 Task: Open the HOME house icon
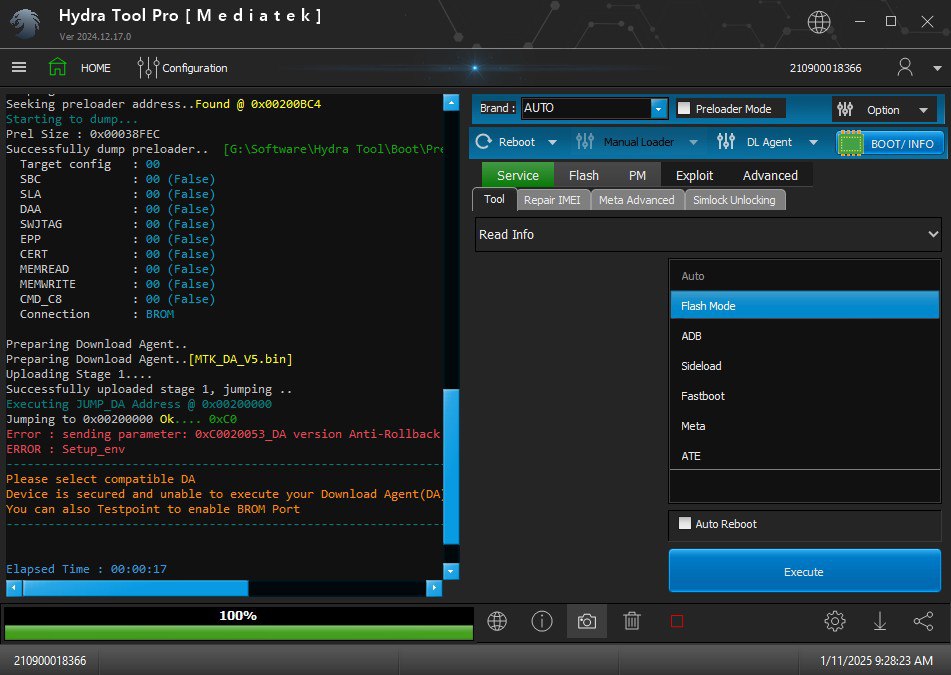click(58, 67)
